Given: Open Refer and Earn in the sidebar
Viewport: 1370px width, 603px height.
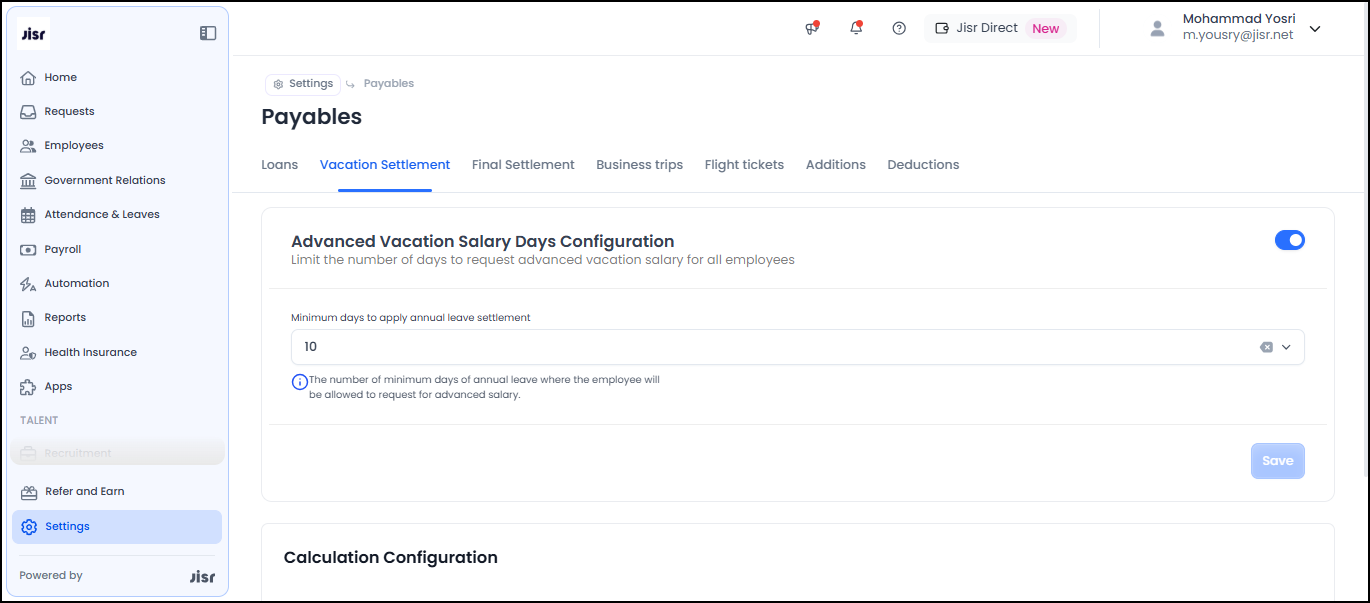Looking at the screenshot, I should point(84,491).
